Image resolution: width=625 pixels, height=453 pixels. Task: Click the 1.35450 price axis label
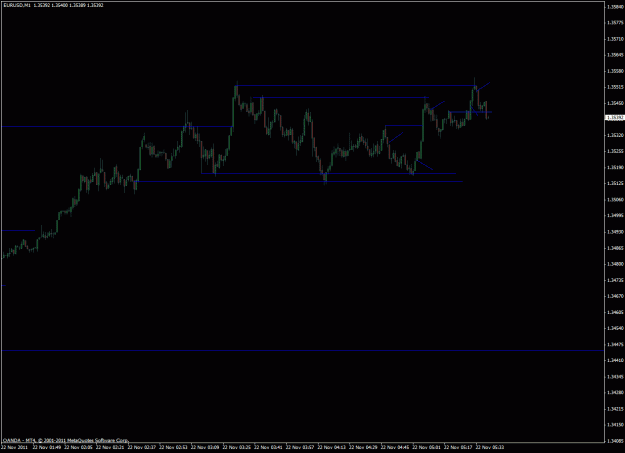[615, 103]
